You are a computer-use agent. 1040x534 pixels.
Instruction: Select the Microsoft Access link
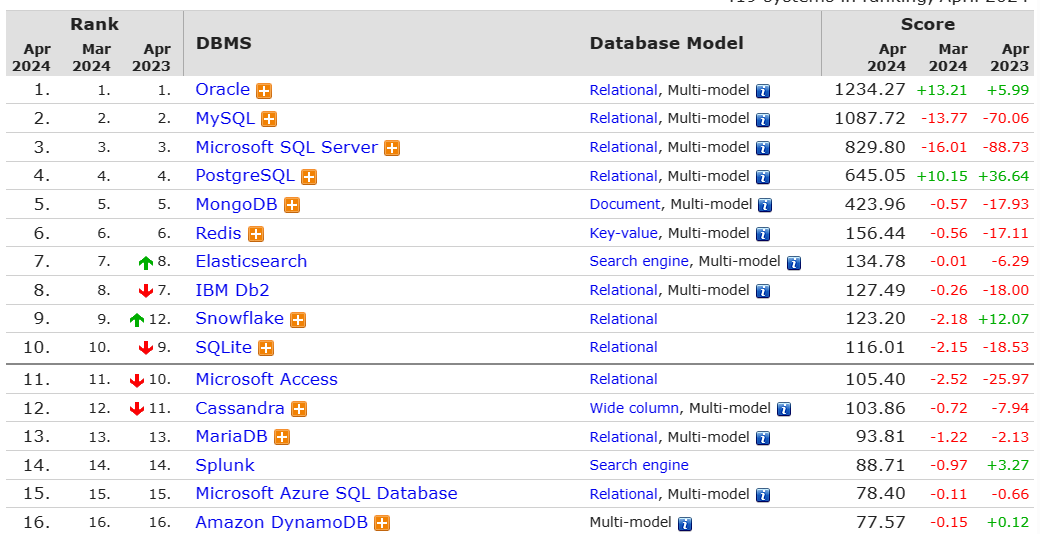point(266,379)
